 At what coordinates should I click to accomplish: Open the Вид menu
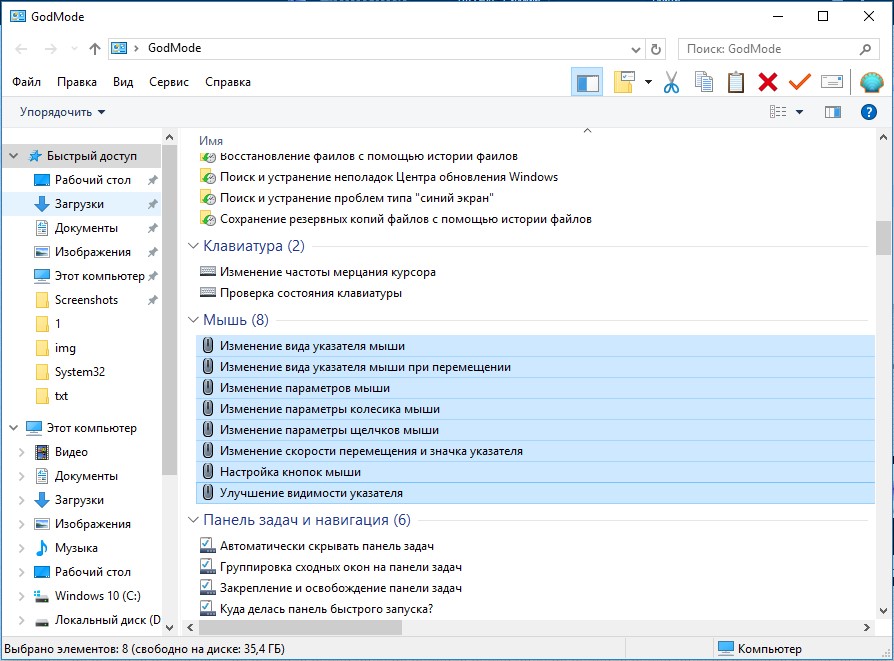click(123, 82)
